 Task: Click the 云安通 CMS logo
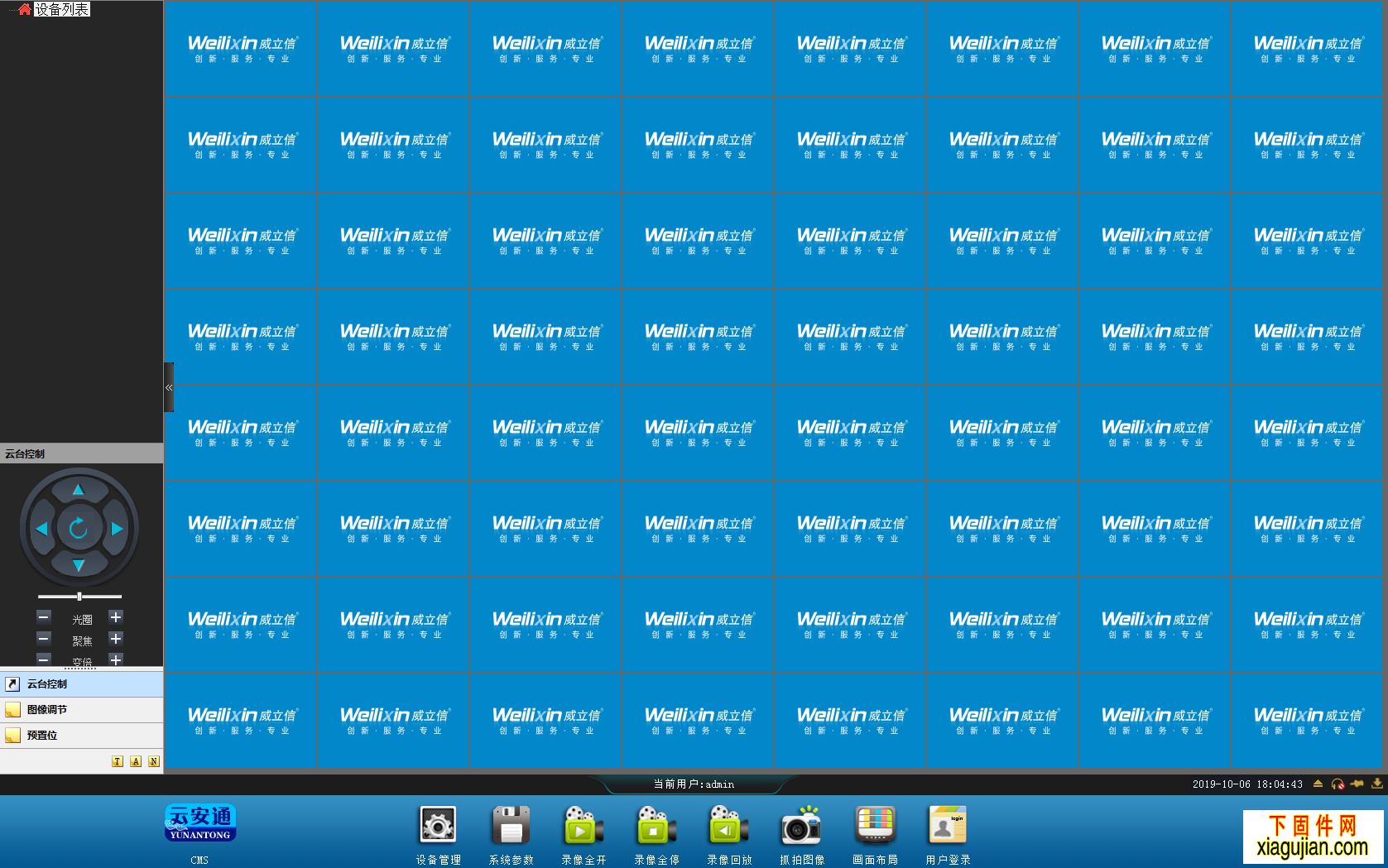200,822
